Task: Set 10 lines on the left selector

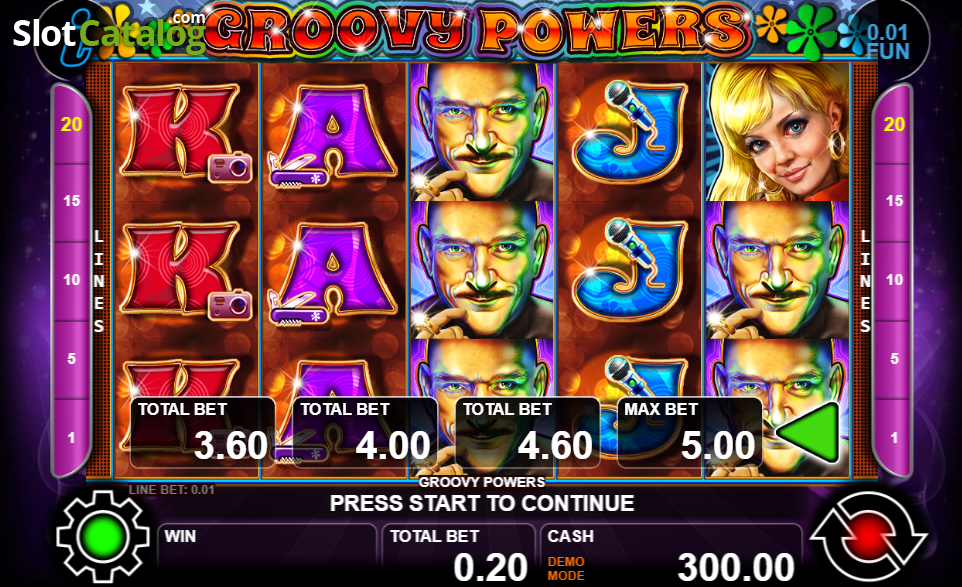Action: tap(72, 280)
